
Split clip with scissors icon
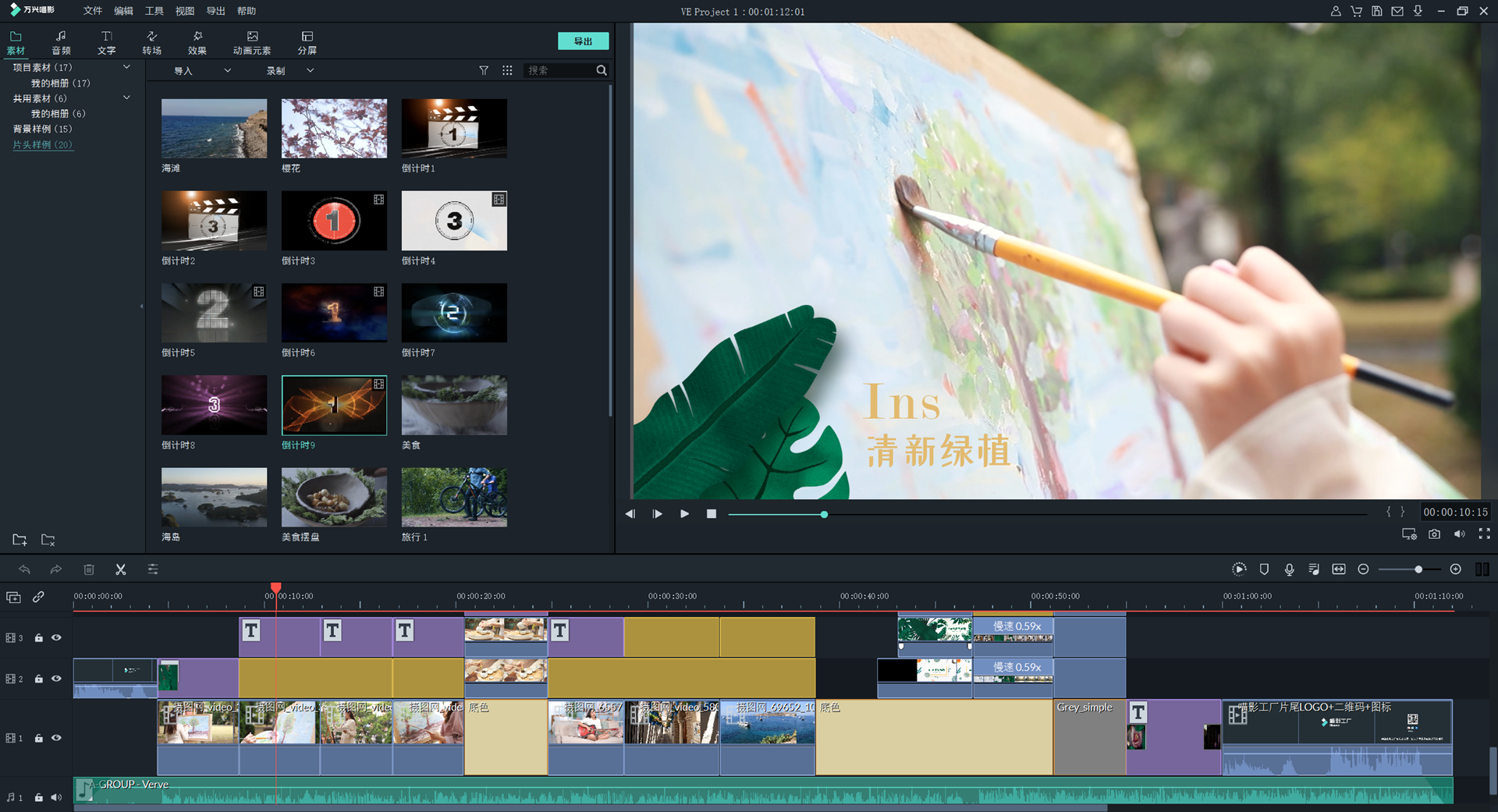(x=121, y=569)
